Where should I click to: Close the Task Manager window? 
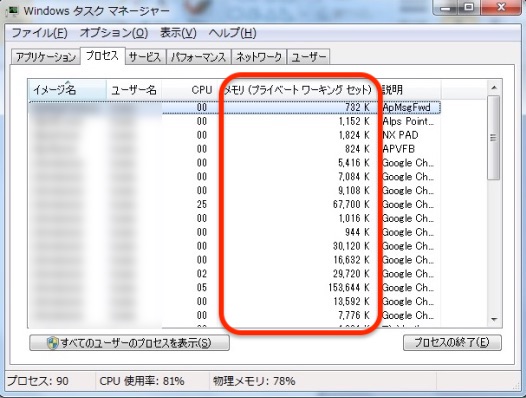(x=501, y=7)
